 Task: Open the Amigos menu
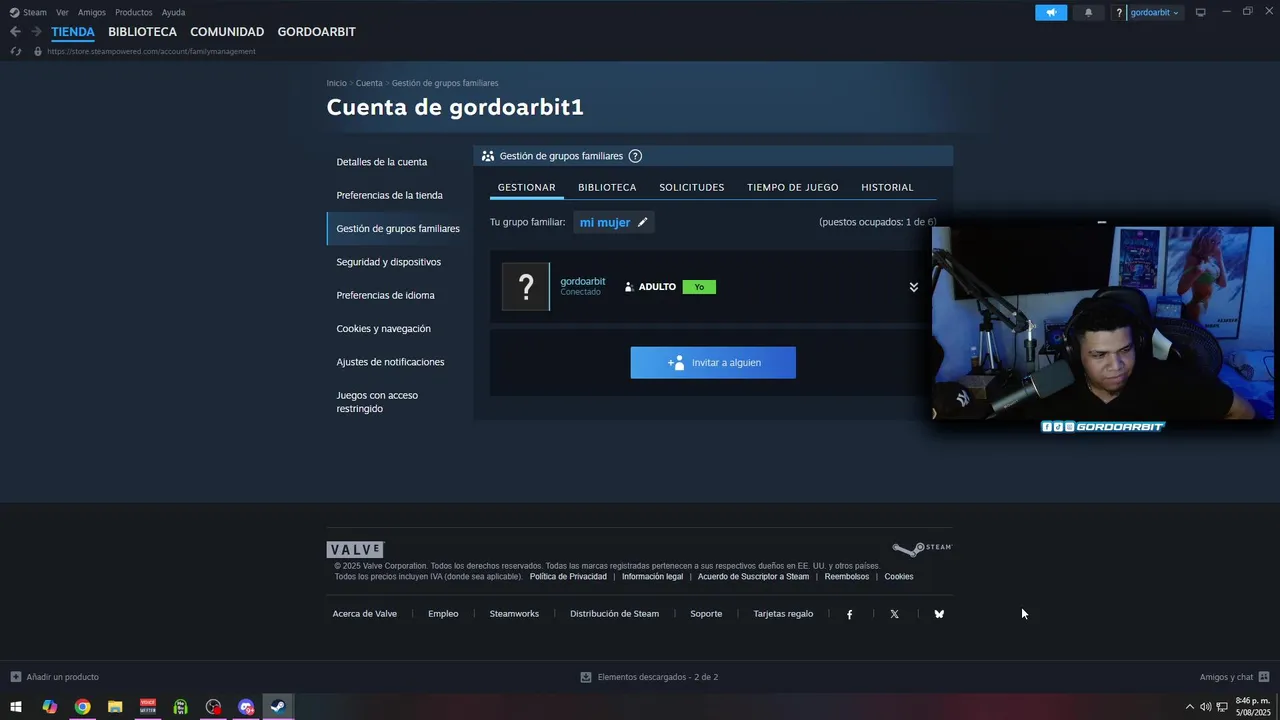pos(92,13)
